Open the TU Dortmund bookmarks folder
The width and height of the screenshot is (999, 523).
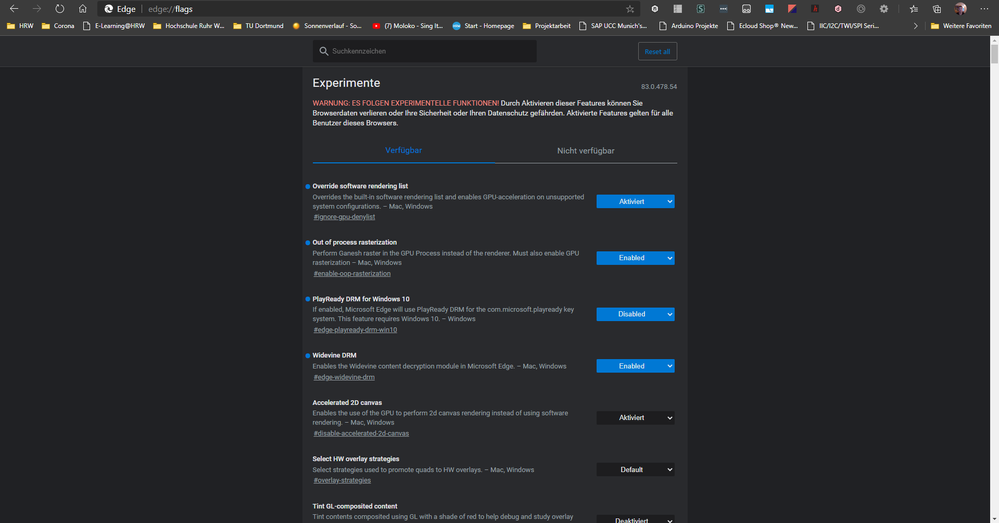[x=258, y=26]
